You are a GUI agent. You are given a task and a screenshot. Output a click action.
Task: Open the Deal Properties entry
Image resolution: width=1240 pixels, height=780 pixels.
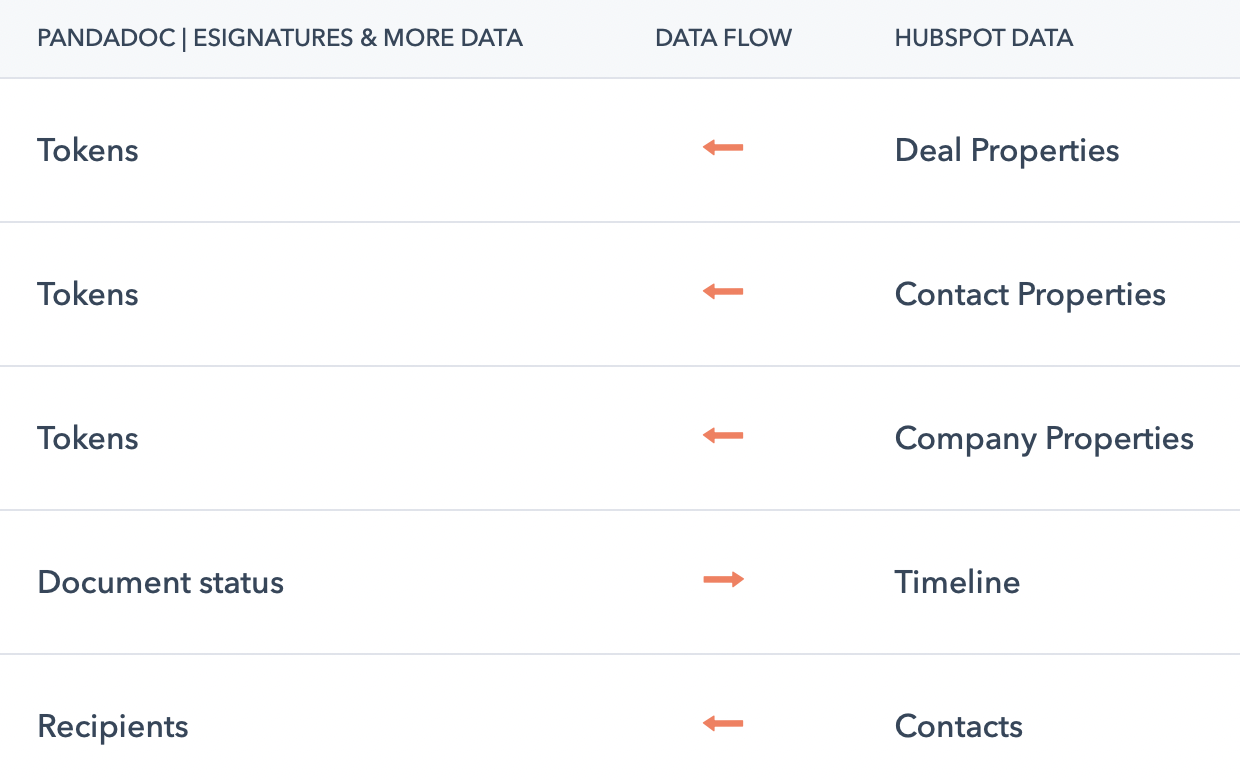(1006, 151)
